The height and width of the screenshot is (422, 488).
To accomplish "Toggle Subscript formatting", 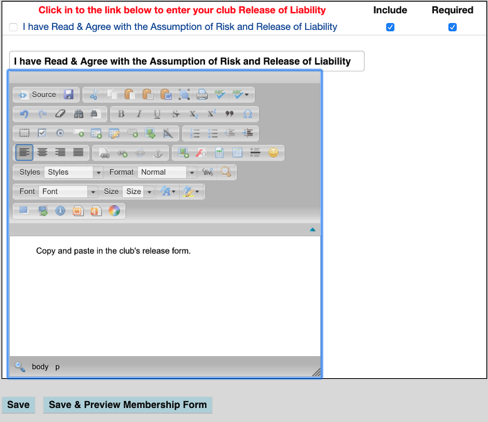I will tap(193, 114).
